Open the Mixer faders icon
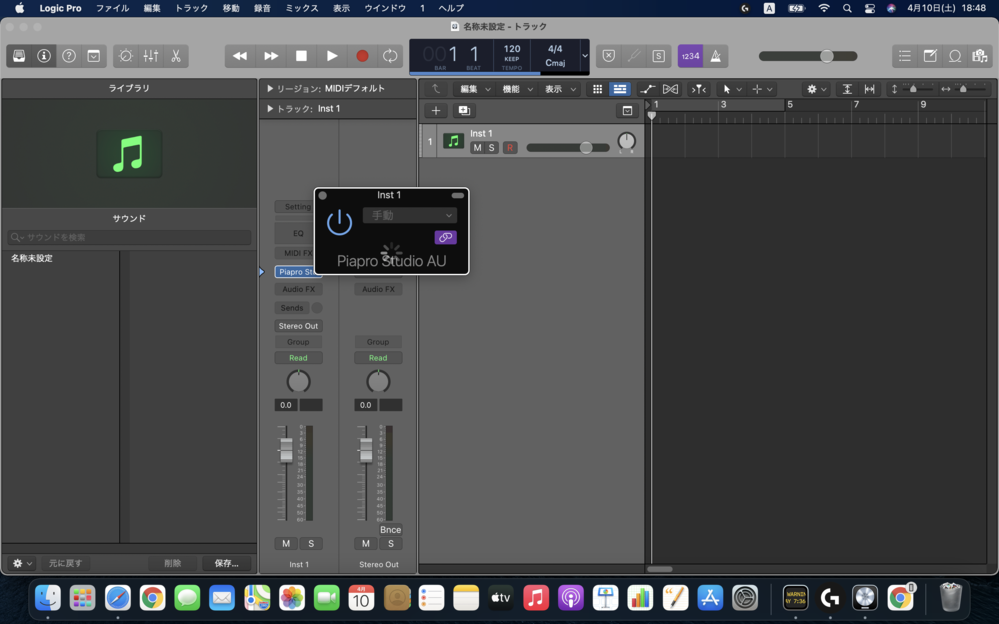The width and height of the screenshot is (999, 624). 151,56
